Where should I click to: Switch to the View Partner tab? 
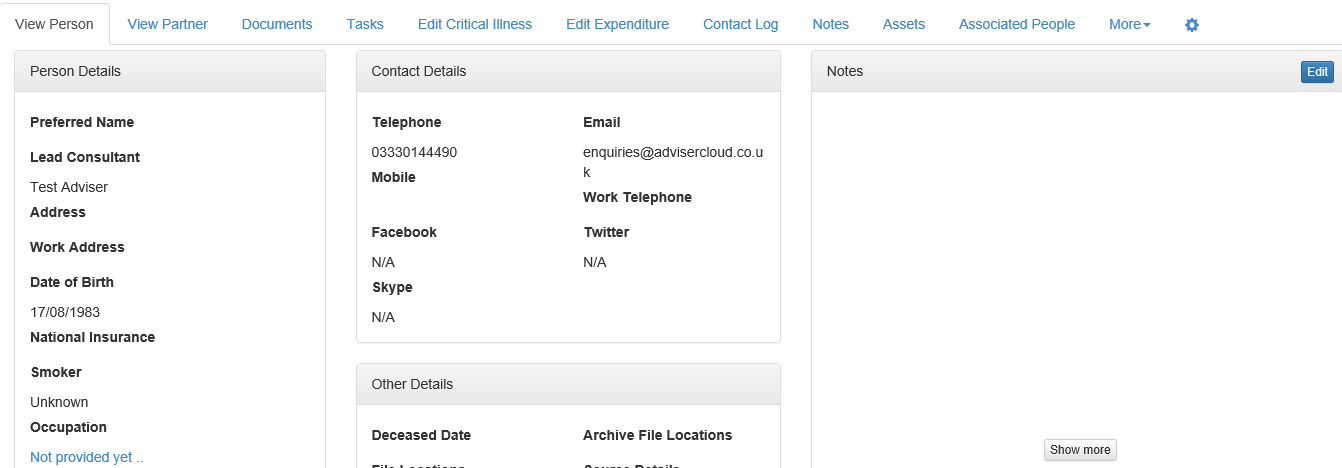pyautogui.click(x=168, y=25)
